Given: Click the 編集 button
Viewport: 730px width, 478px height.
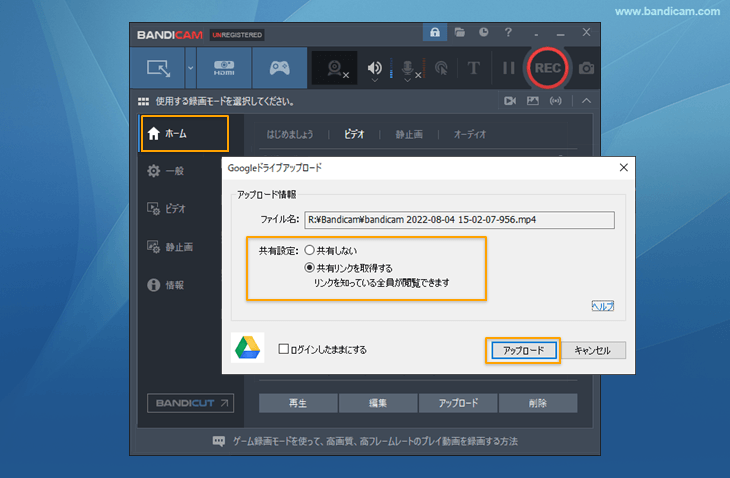Looking at the screenshot, I should [x=378, y=403].
